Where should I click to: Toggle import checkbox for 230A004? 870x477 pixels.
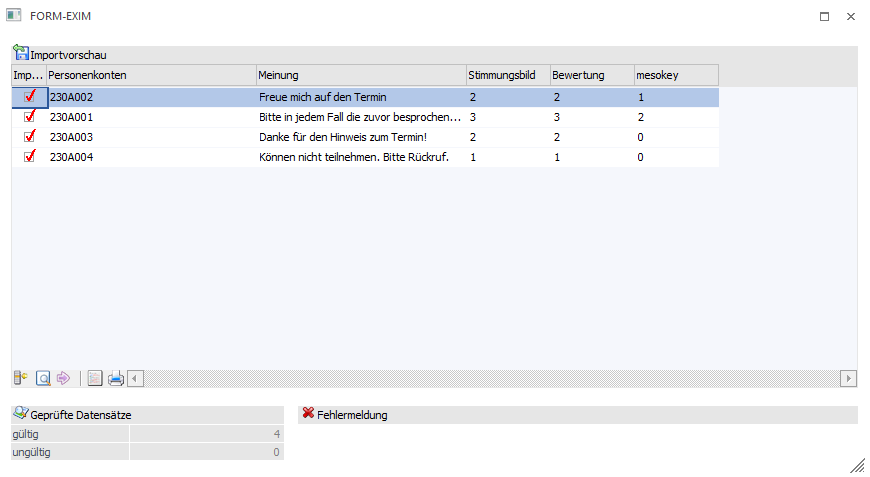(x=29, y=156)
